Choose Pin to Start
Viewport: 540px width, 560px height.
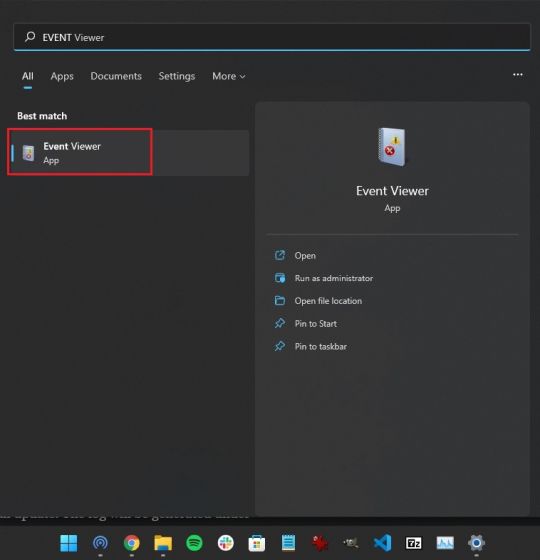click(315, 324)
